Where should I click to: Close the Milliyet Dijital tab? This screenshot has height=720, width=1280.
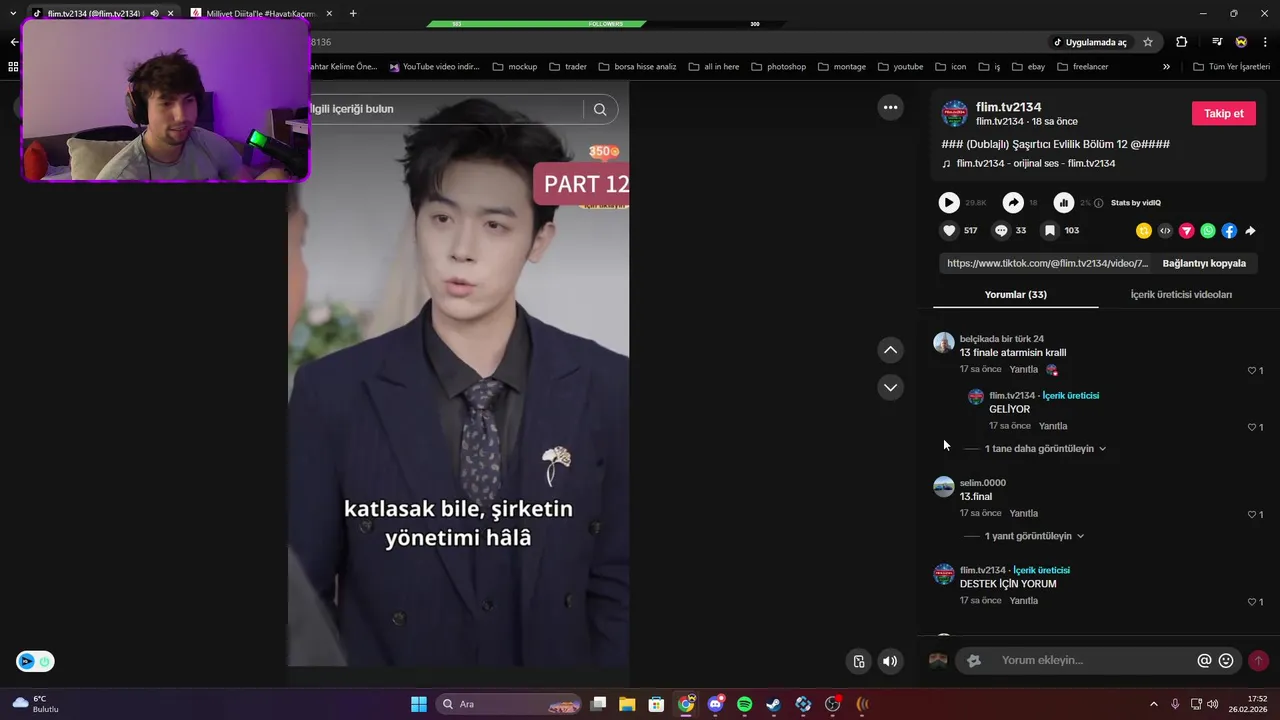click(329, 13)
